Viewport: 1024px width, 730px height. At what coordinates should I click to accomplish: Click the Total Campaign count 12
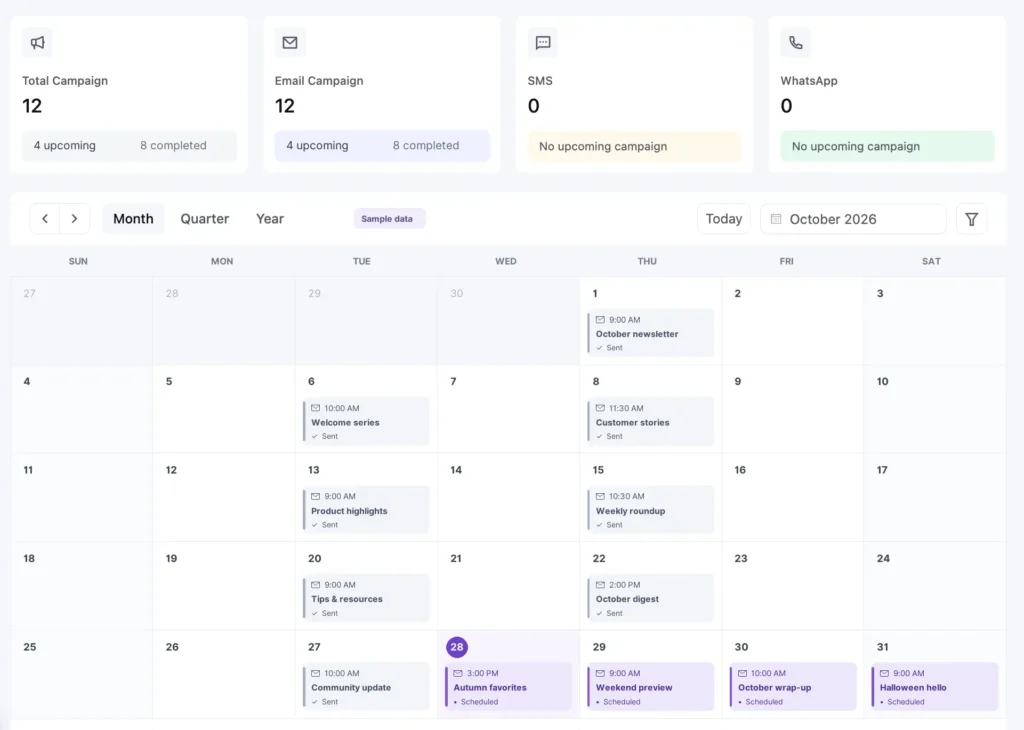coord(32,106)
